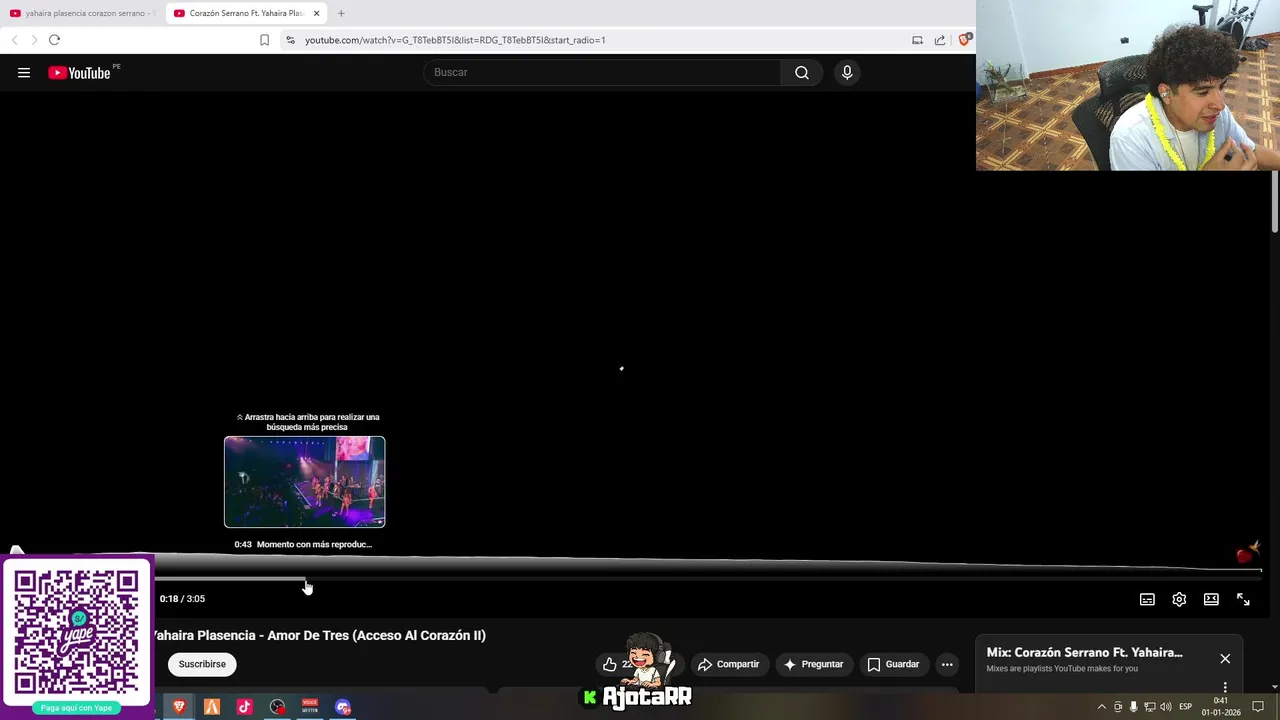Viewport: 1280px width, 720px height.
Task: Open the Windows notification center
Action: pyautogui.click(x=1258, y=707)
